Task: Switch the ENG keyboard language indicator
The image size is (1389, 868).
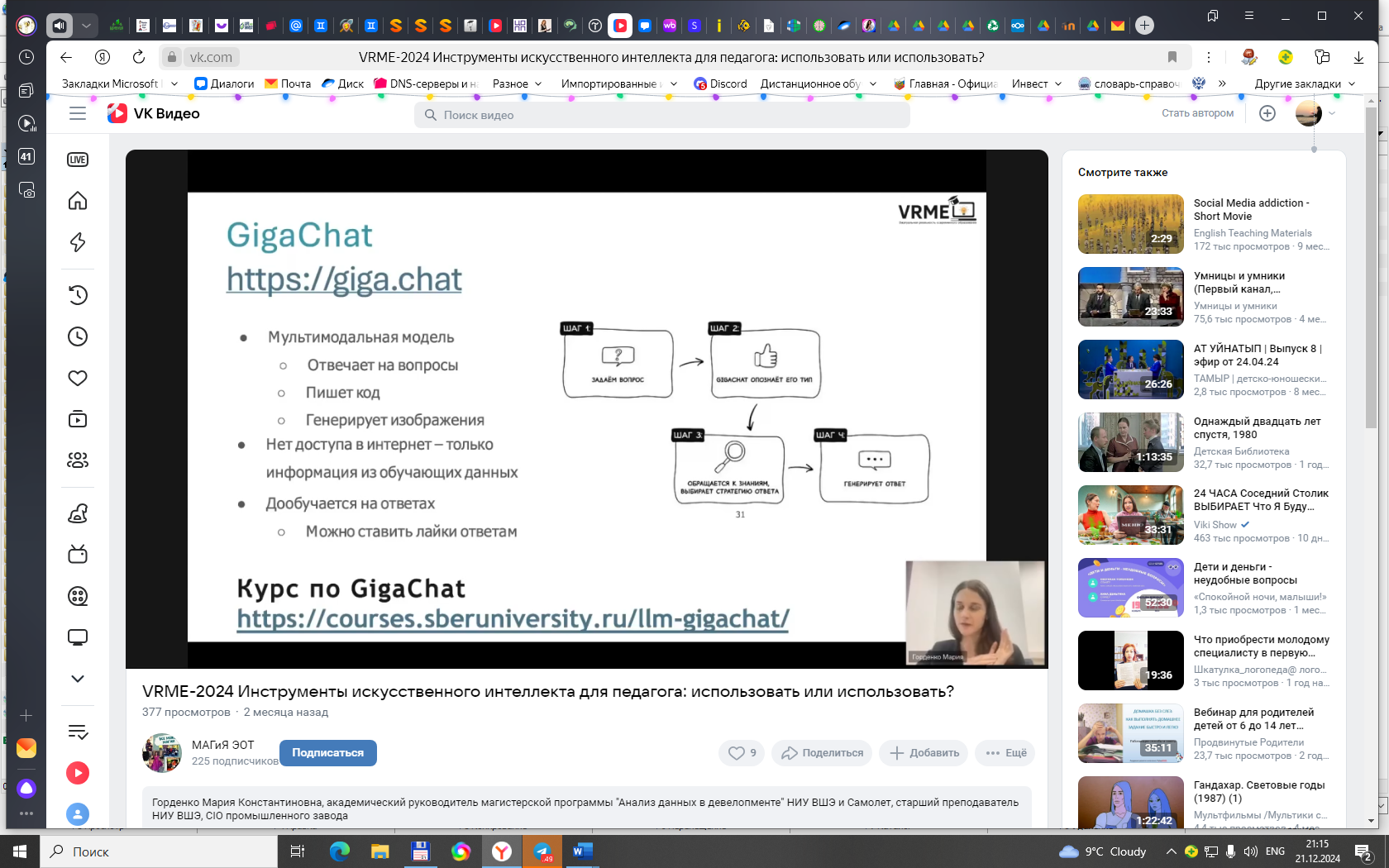Action: pos(1275,851)
